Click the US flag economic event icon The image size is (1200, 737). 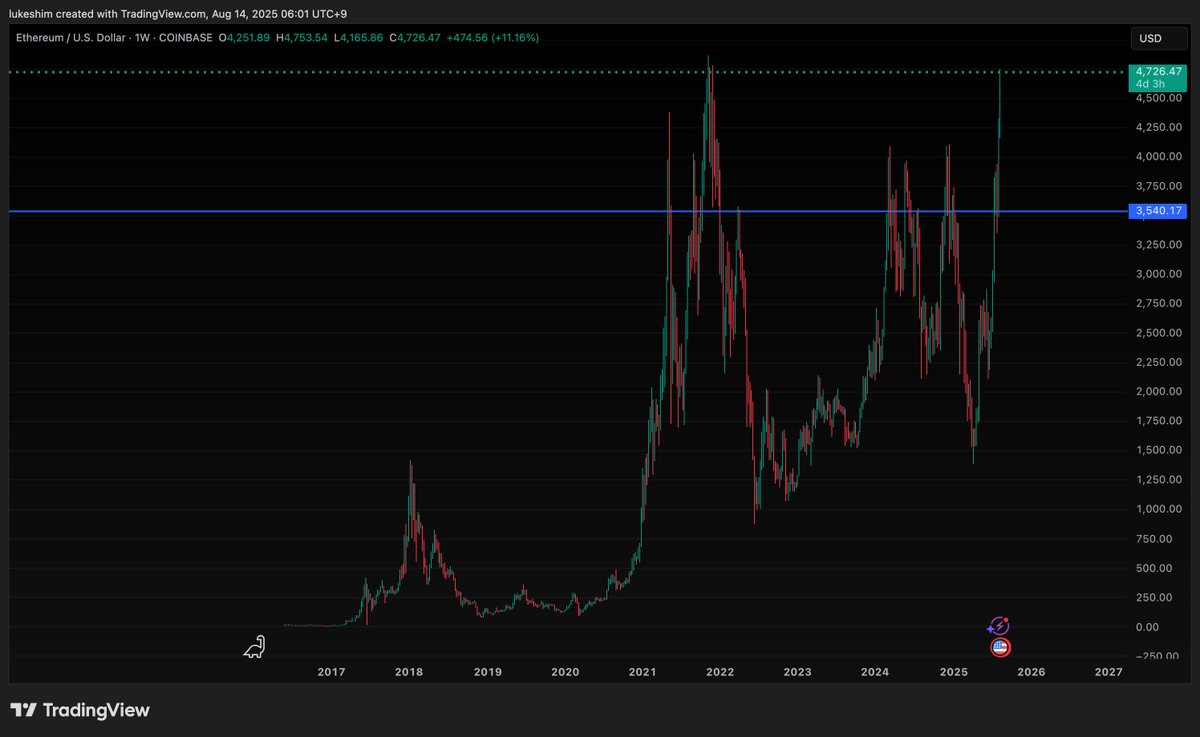999,647
